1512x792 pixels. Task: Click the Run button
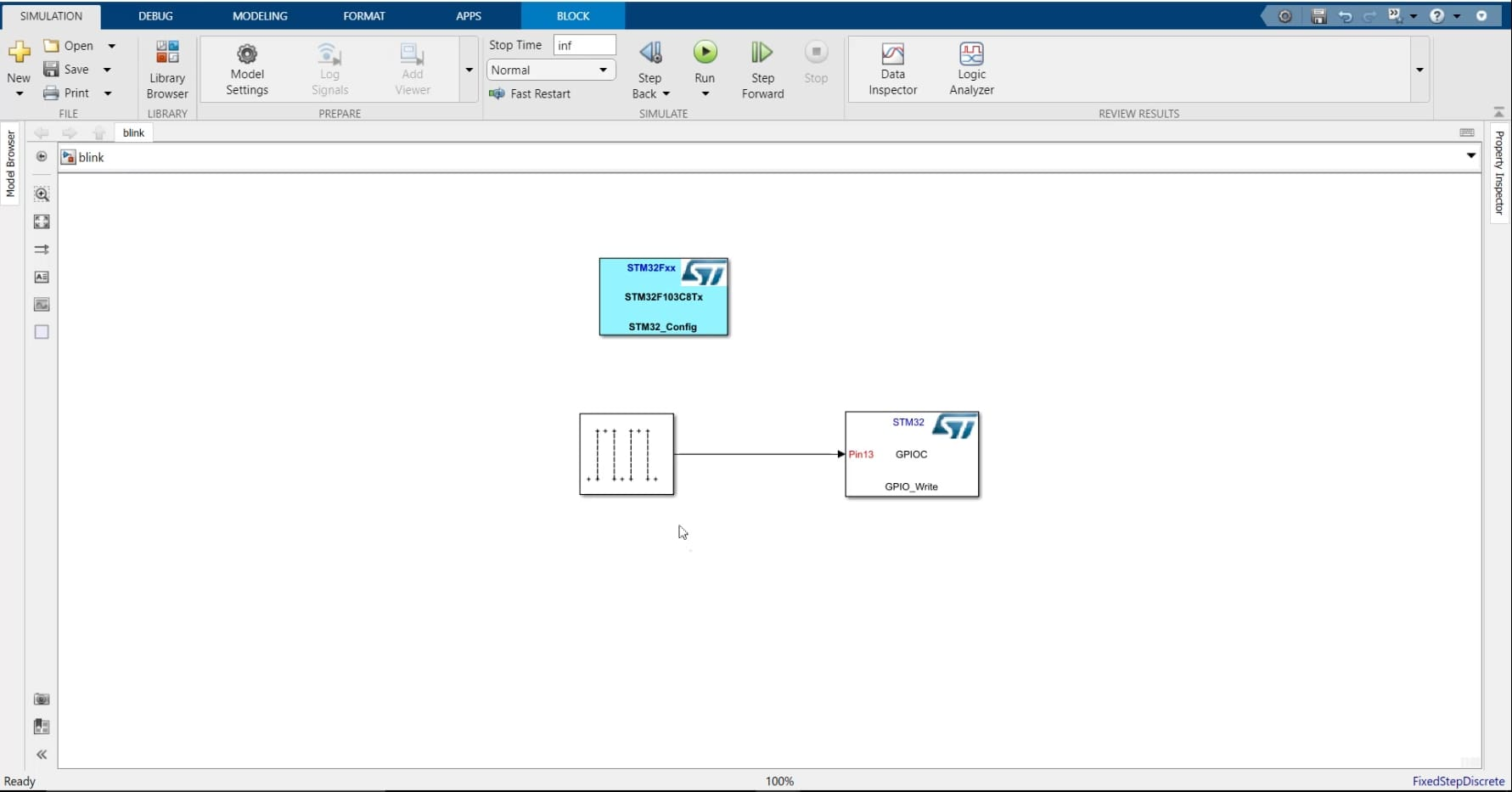pos(705,51)
